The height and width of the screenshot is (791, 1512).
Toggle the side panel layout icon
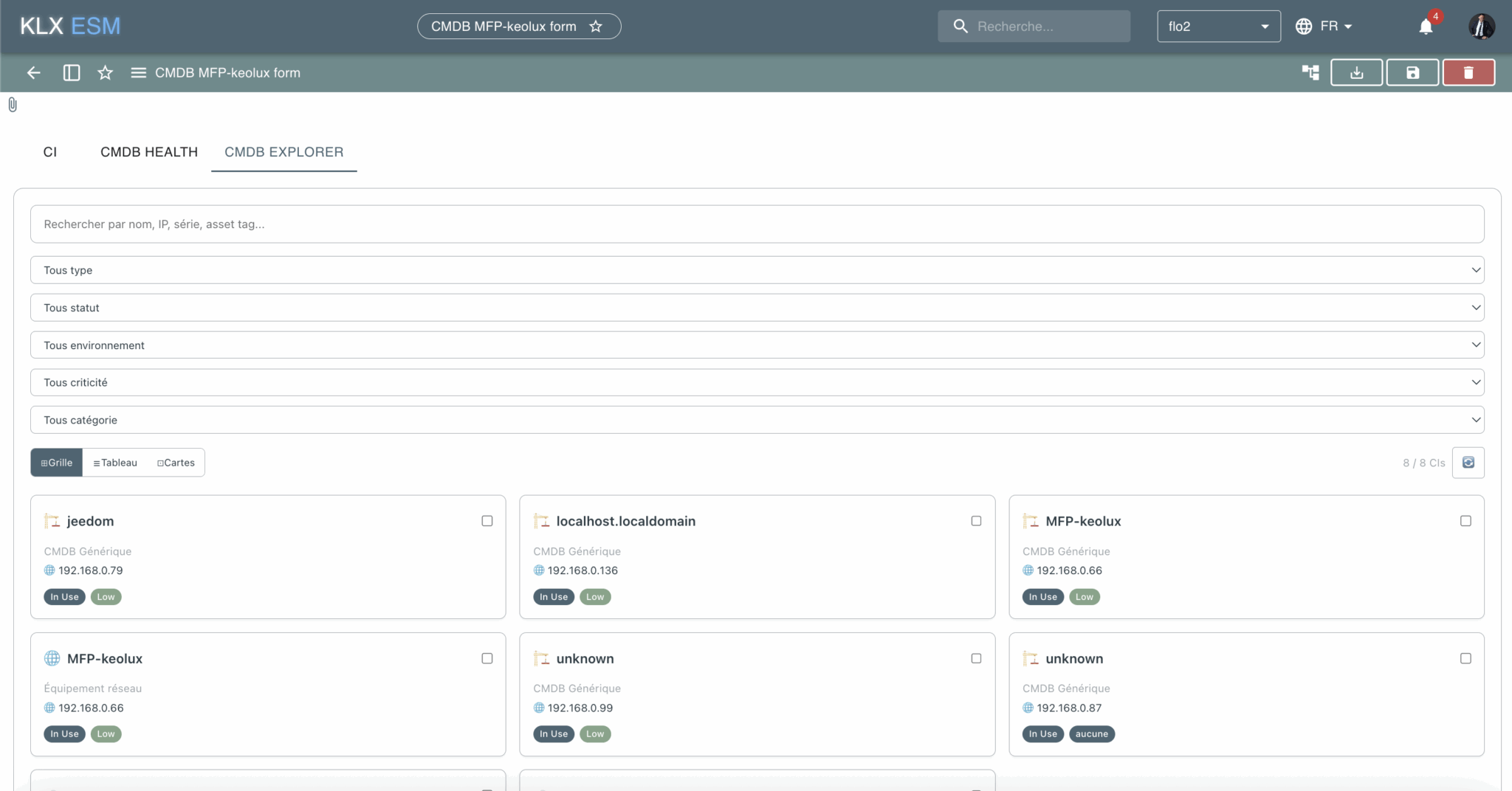[72, 72]
